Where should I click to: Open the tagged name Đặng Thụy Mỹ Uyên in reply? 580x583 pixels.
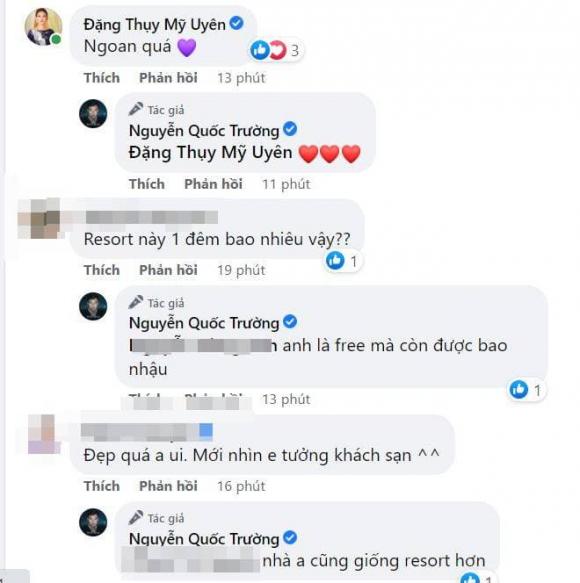click(x=210, y=152)
